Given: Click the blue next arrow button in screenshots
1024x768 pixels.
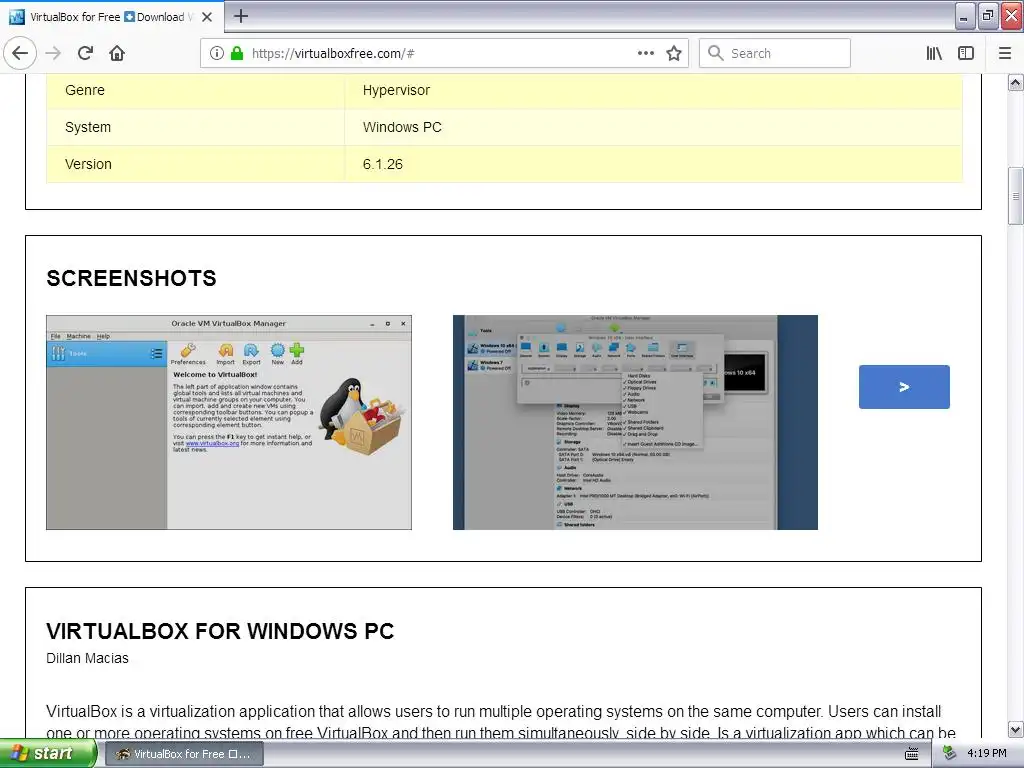Looking at the screenshot, I should click(x=904, y=387).
